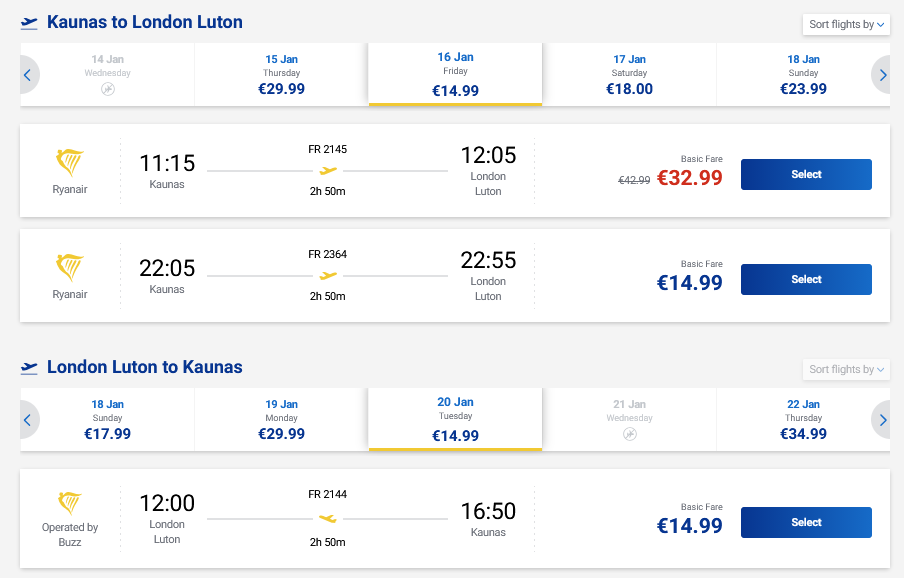Click the Buzz-operated flight FR 2144 logo

70,504
